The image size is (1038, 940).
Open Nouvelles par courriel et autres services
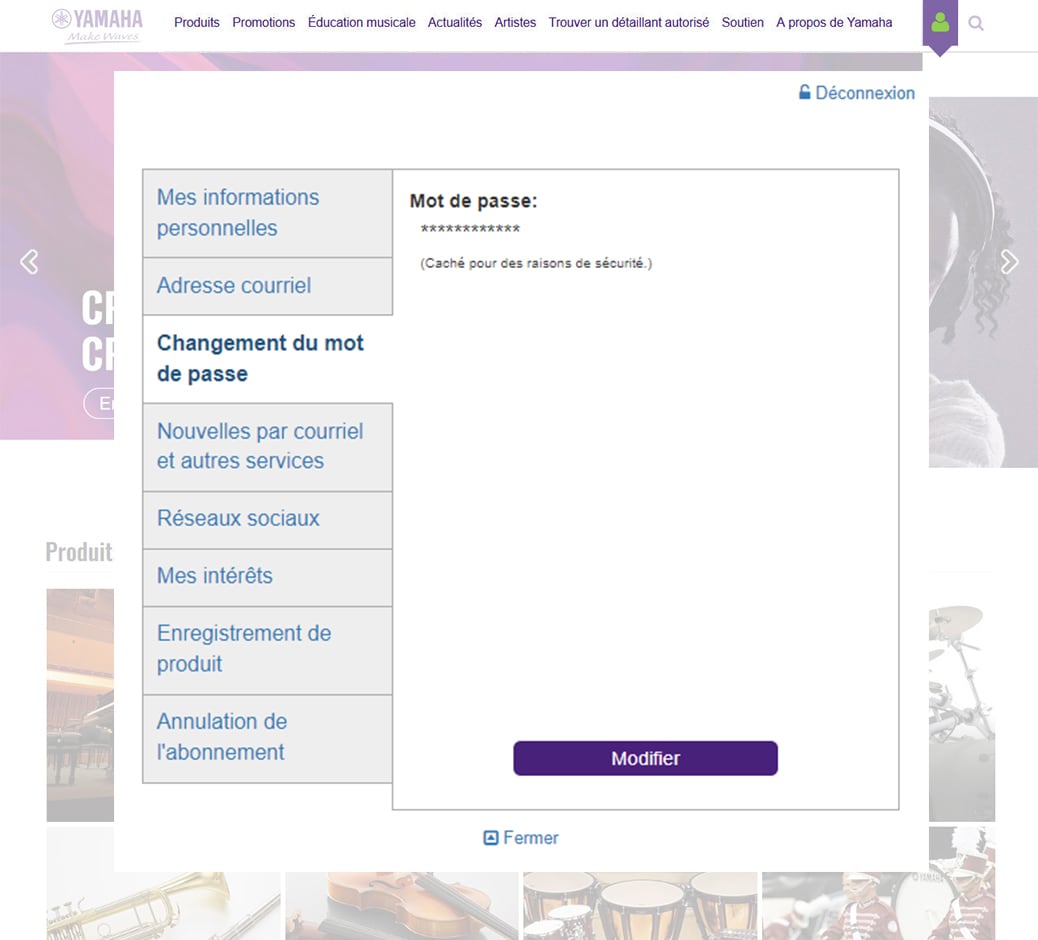click(x=267, y=447)
